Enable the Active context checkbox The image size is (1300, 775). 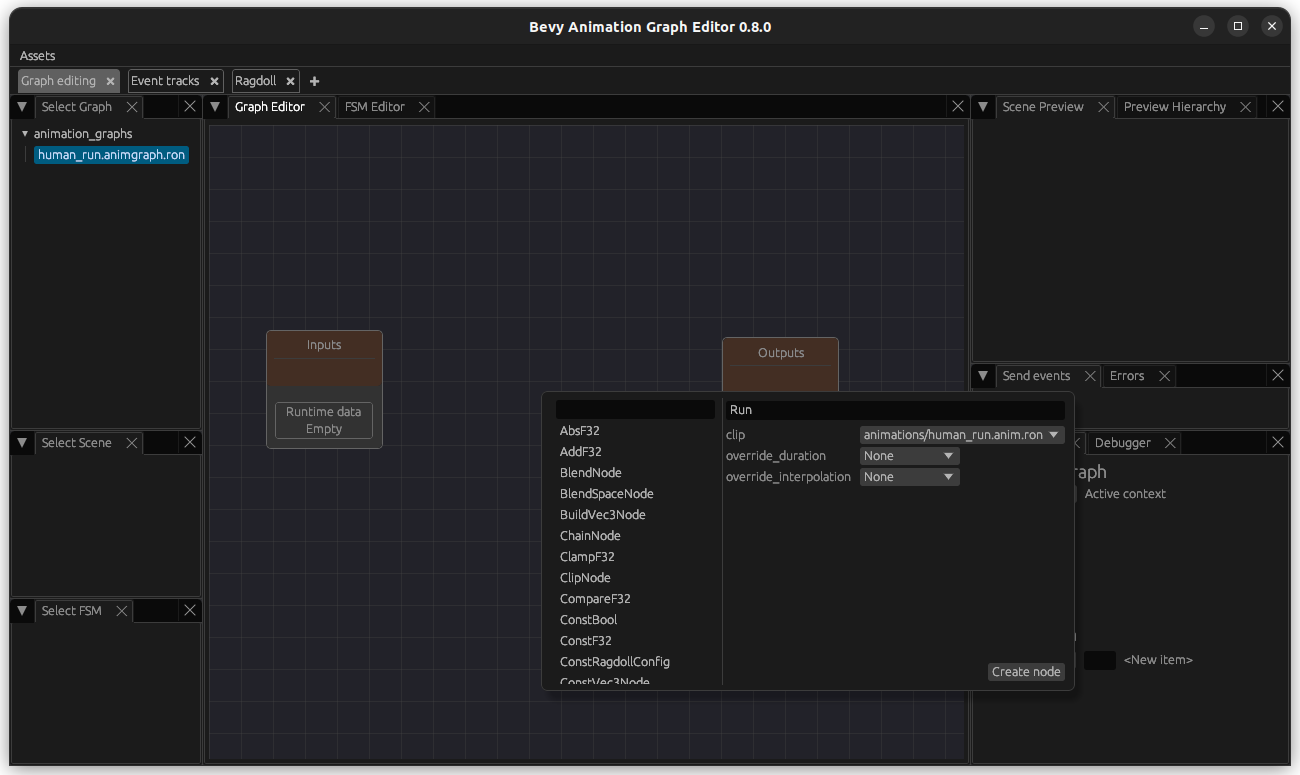coord(1075,493)
